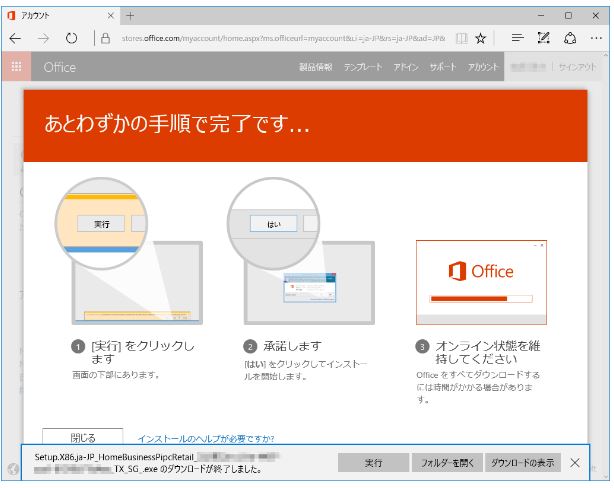Screen dimensions: 614x488
Task: Click the Share icon in toolbar
Action: (x=570, y=38)
